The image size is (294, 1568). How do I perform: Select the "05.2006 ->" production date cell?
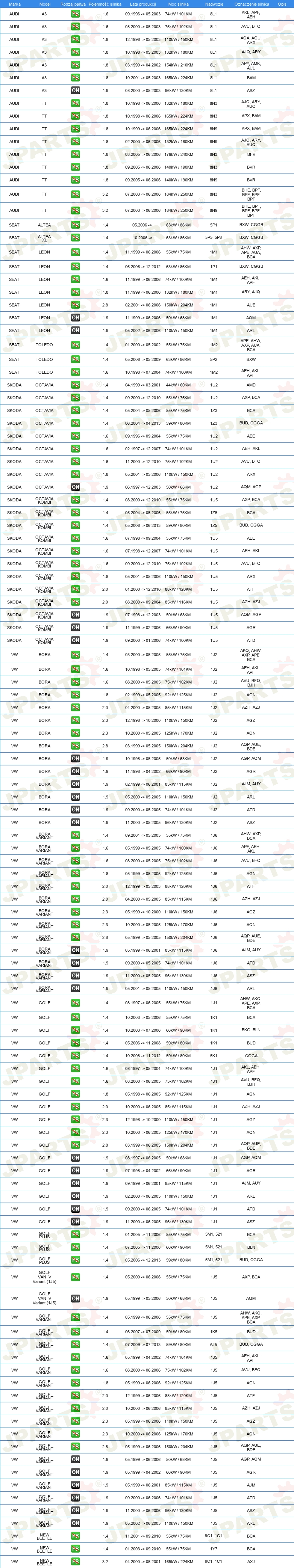click(143, 225)
